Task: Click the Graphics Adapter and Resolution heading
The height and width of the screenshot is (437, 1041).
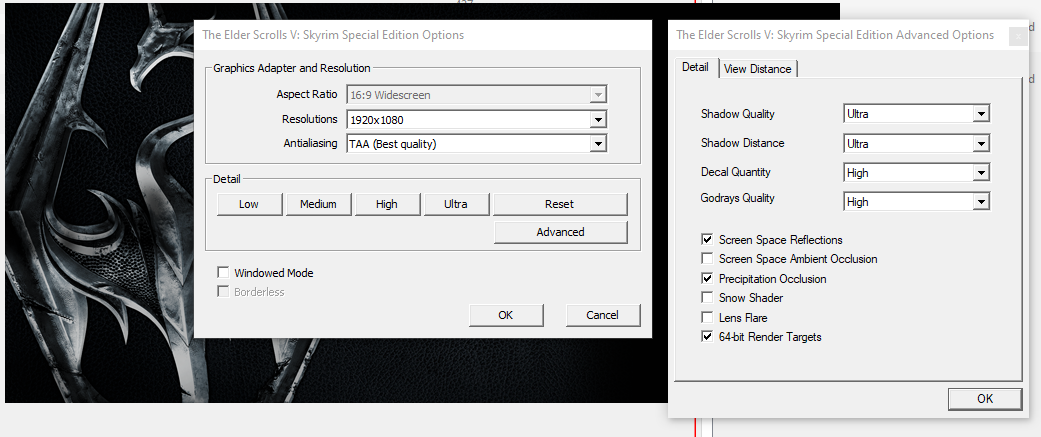Action: 291,68
